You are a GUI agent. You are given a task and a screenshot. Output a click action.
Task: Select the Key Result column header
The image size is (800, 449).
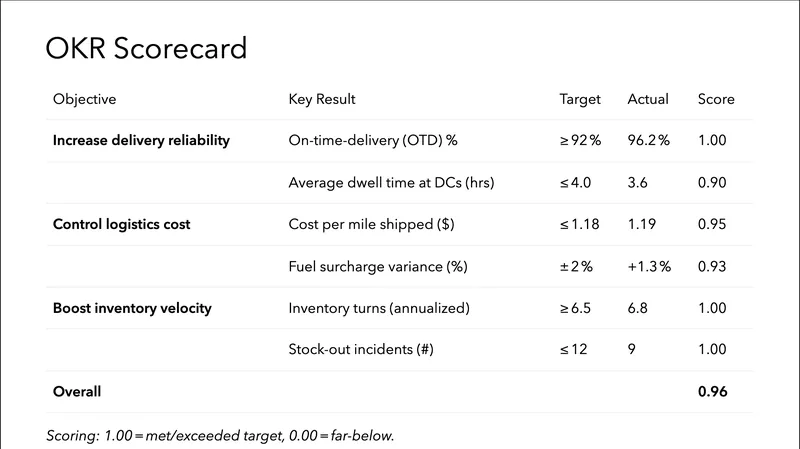[322, 99]
